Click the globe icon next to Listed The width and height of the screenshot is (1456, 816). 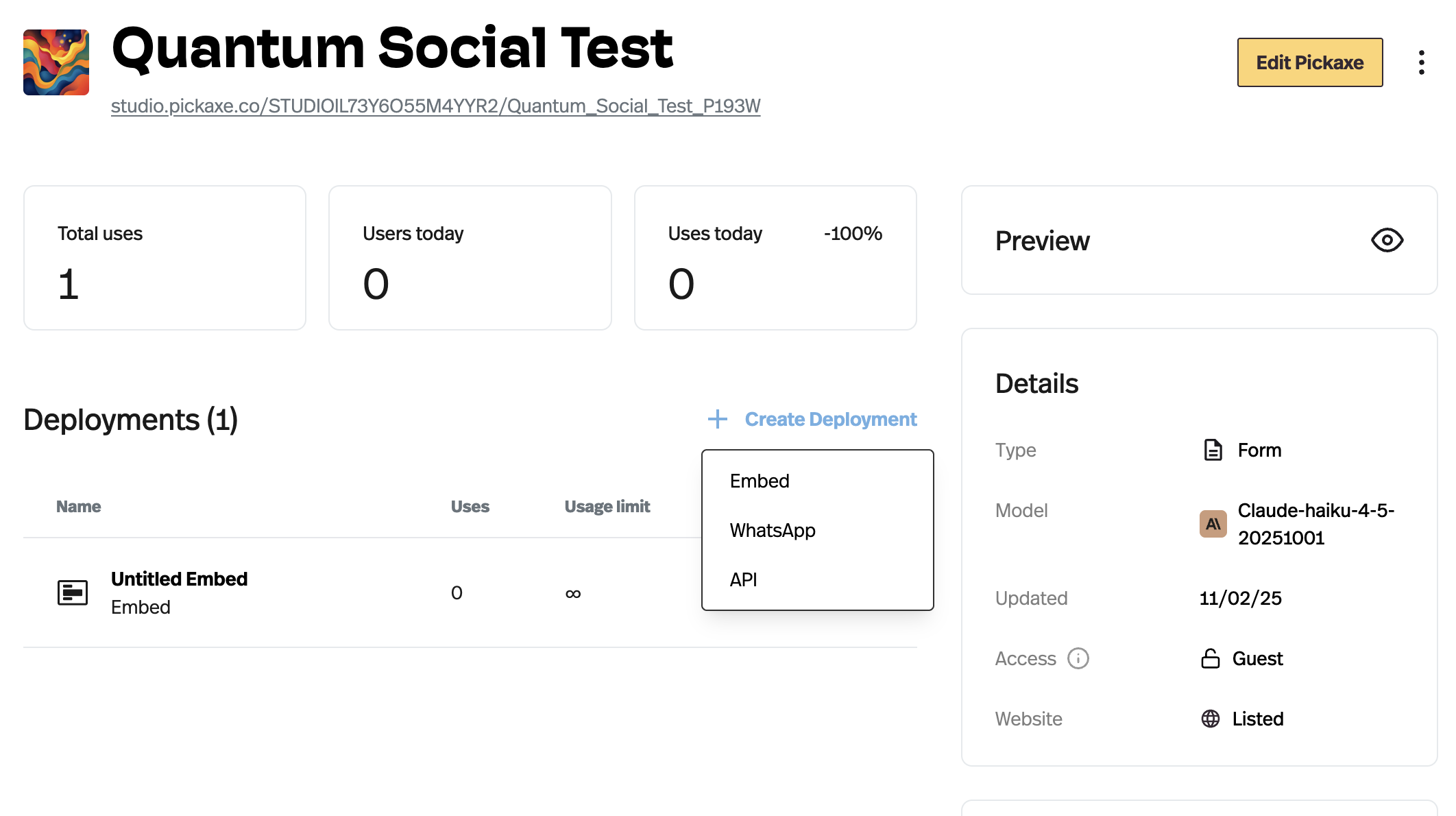[1211, 719]
